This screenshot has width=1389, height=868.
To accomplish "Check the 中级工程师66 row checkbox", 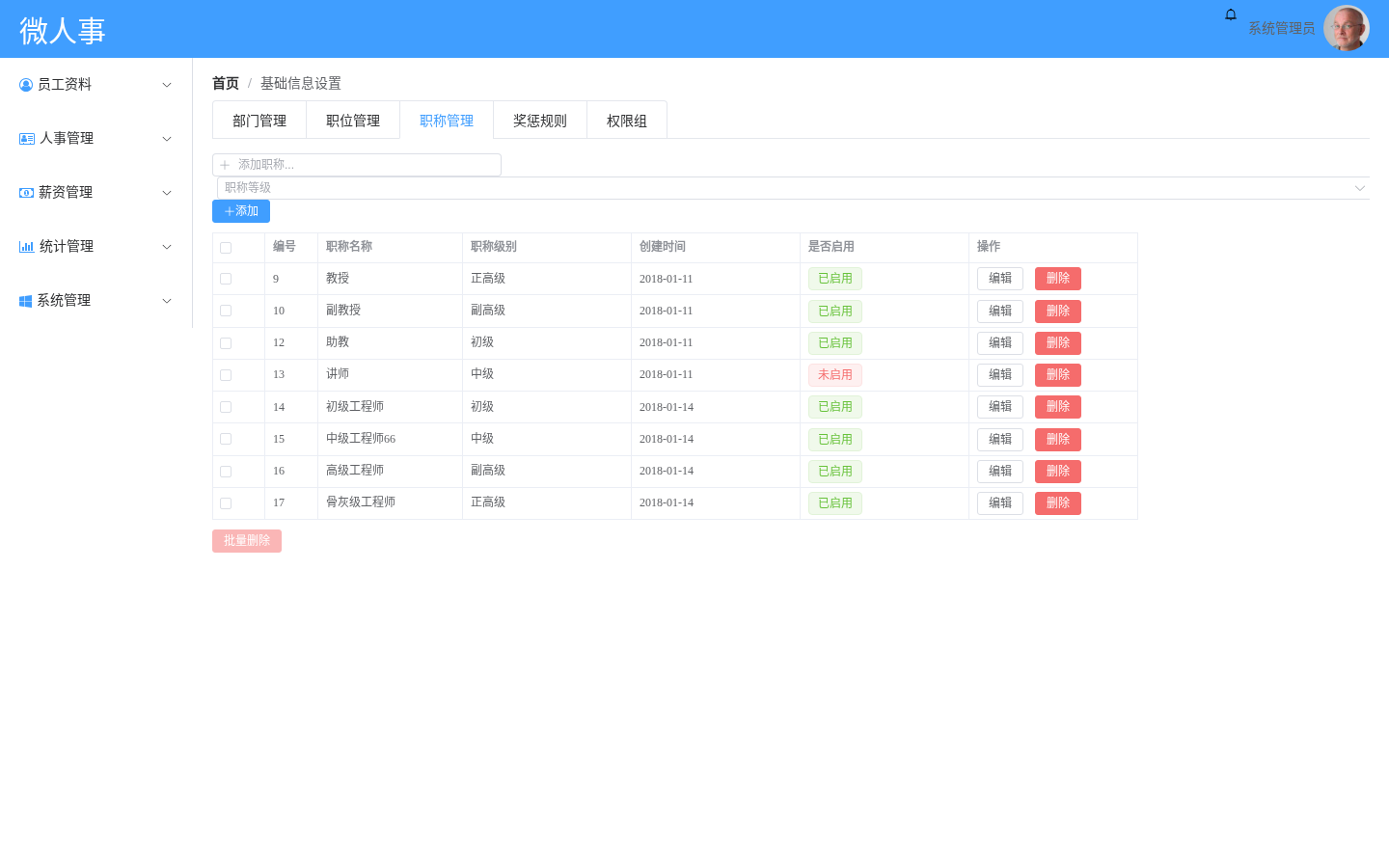I will pos(226,439).
